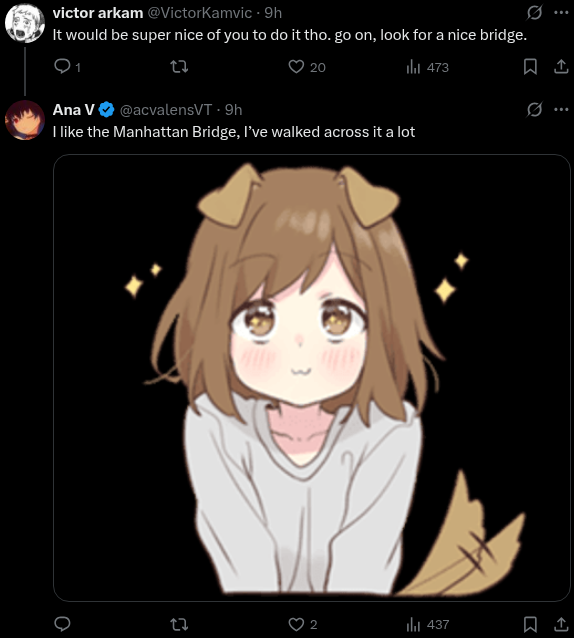Open Grok icon on victor arkam's tweet
The height and width of the screenshot is (638, 574).
click(x=534, y=13)
